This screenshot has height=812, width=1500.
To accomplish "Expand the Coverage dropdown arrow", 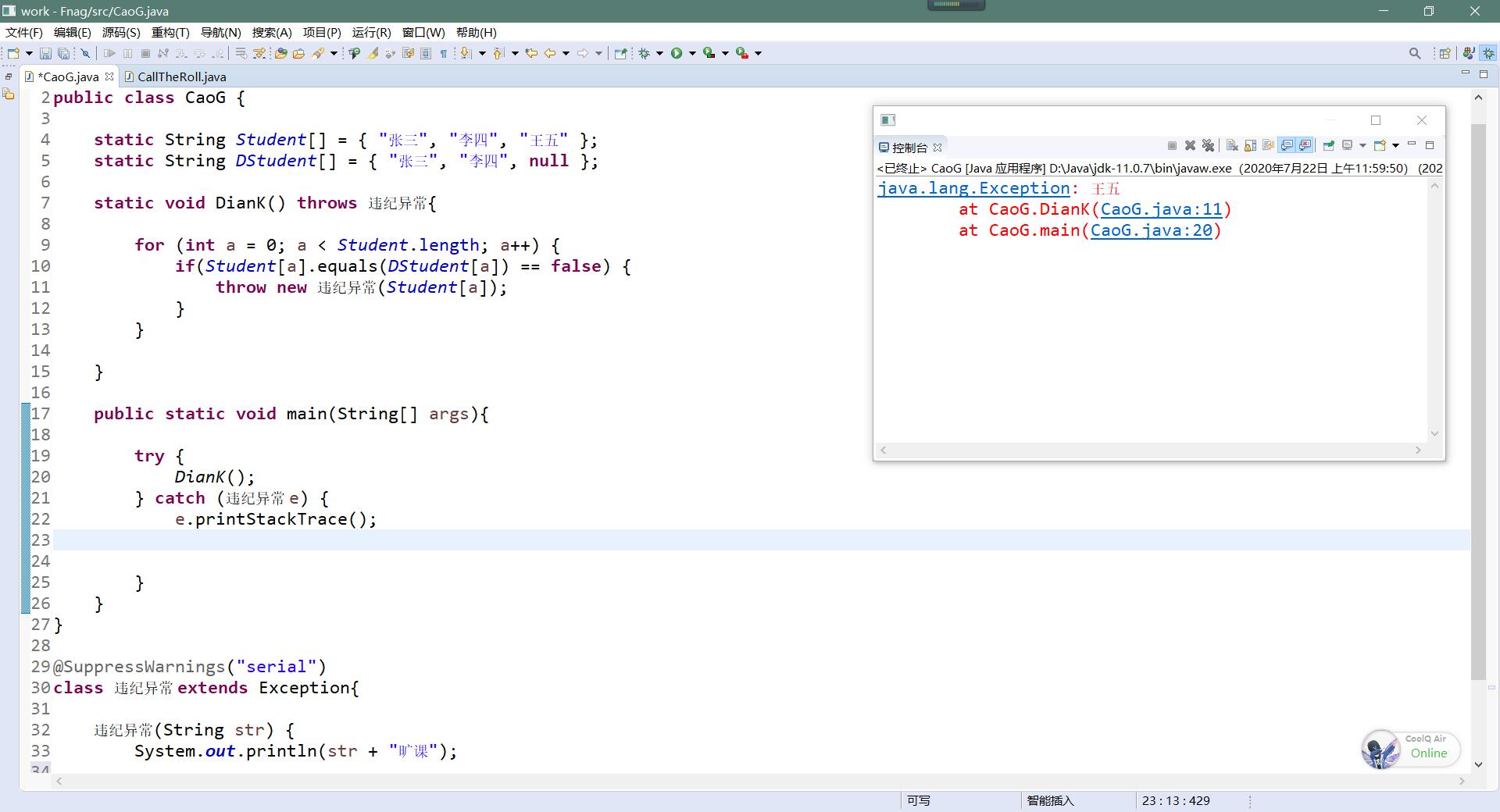I will pyautogui.click(x=725, y=53).
